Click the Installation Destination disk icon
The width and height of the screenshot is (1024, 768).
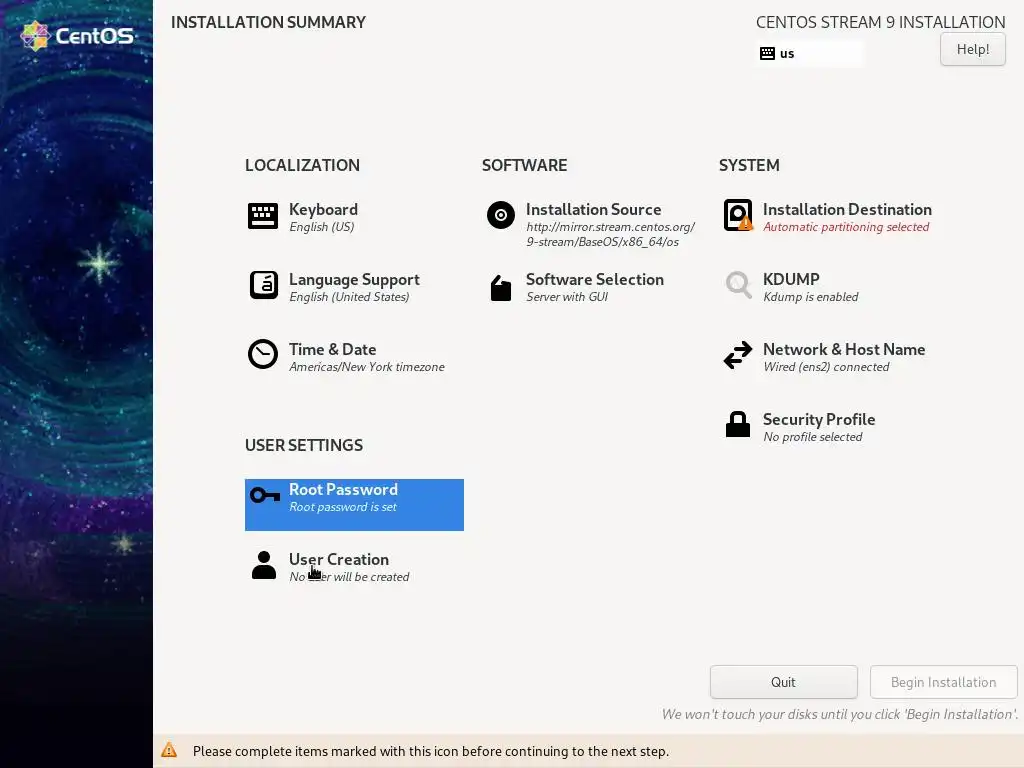coord(738,216)
